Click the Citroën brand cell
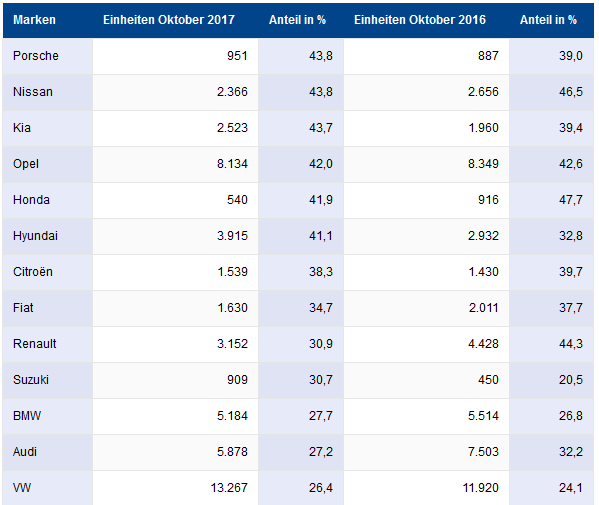Image resolution: width=599 pixels, height=505 pixels. [48, 272]
